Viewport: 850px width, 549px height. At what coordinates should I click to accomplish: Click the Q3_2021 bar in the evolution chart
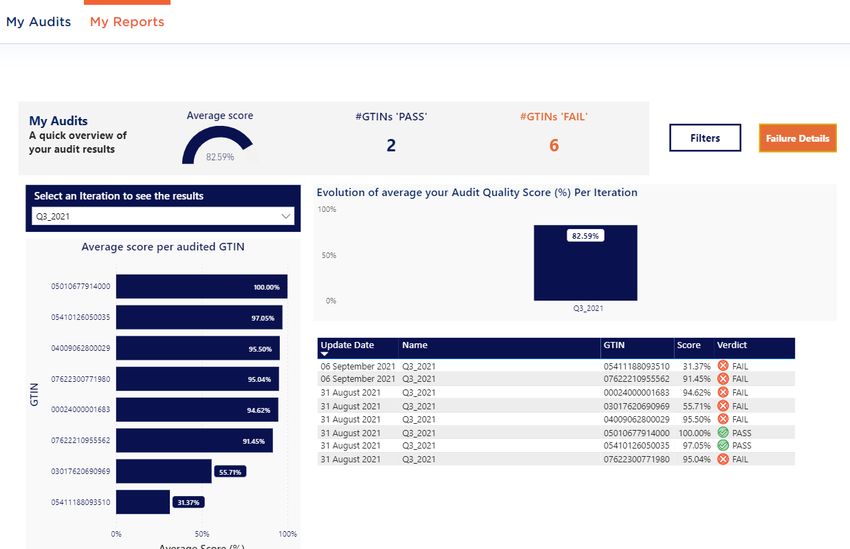point(585,262)
